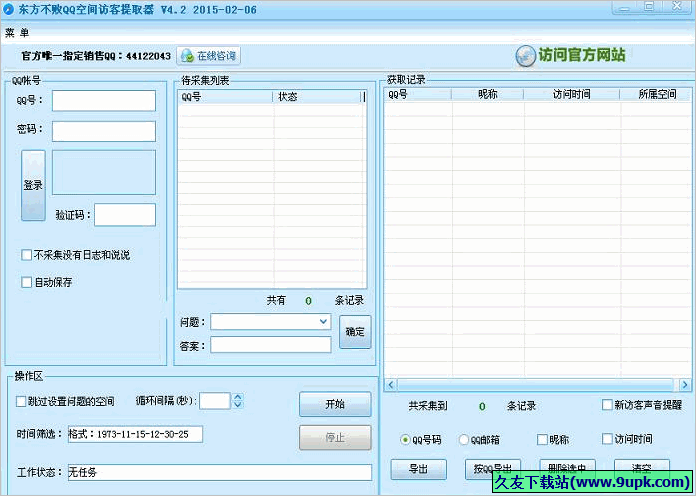Focus the QQ号 input field
The height and width of the screenshot is (496, 696).
pyautogui.click(x=104, y=101)
